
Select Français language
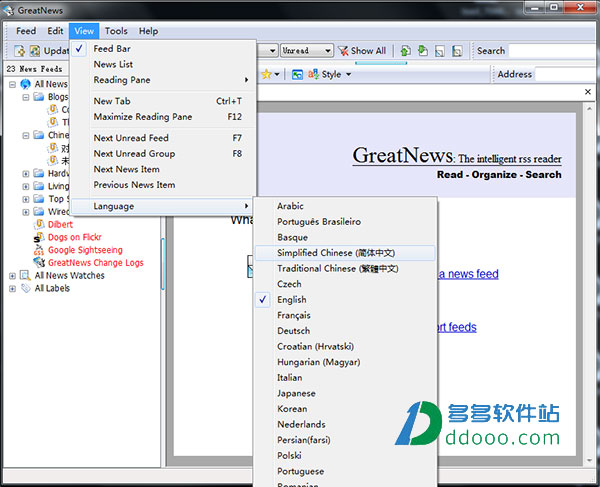pos(345,315)
